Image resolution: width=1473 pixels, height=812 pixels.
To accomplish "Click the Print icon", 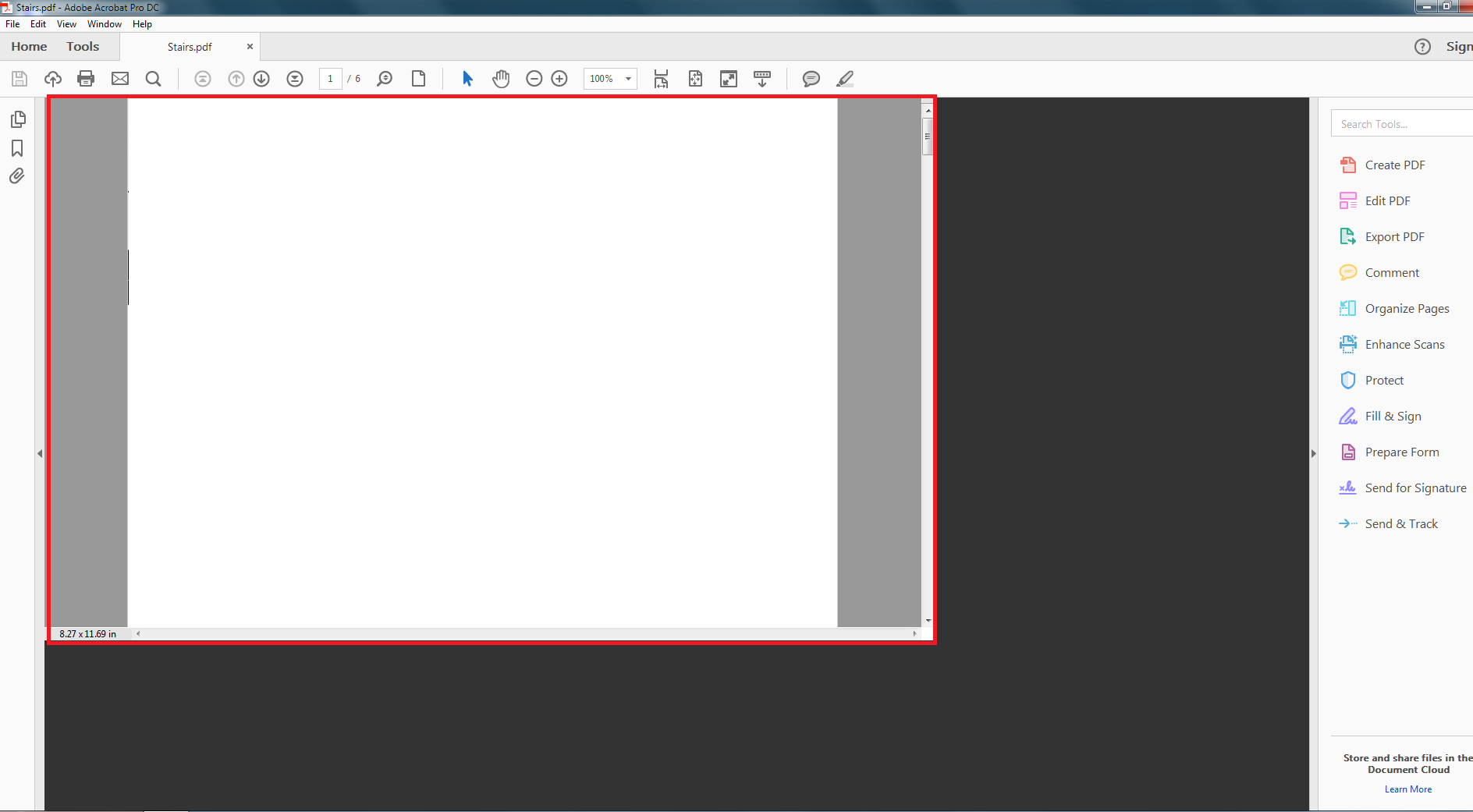I will (86, 78).
